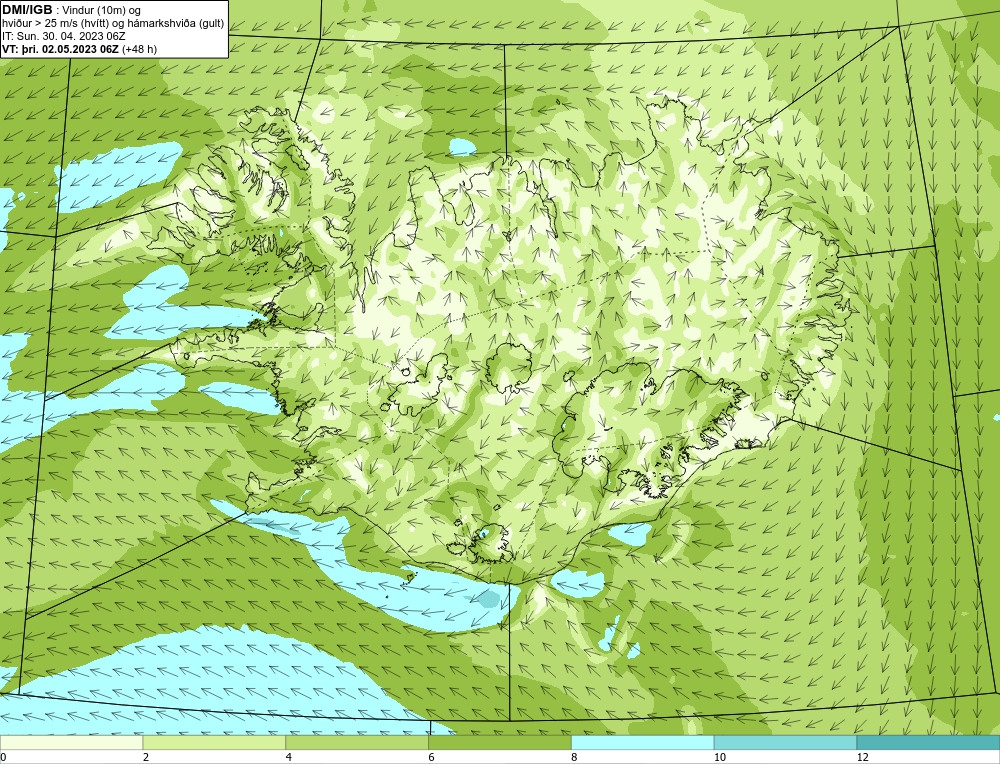Select the "VT: þri. 02.05.2023 06Z" valid time

pyautogui.click(x=61, y=49)
